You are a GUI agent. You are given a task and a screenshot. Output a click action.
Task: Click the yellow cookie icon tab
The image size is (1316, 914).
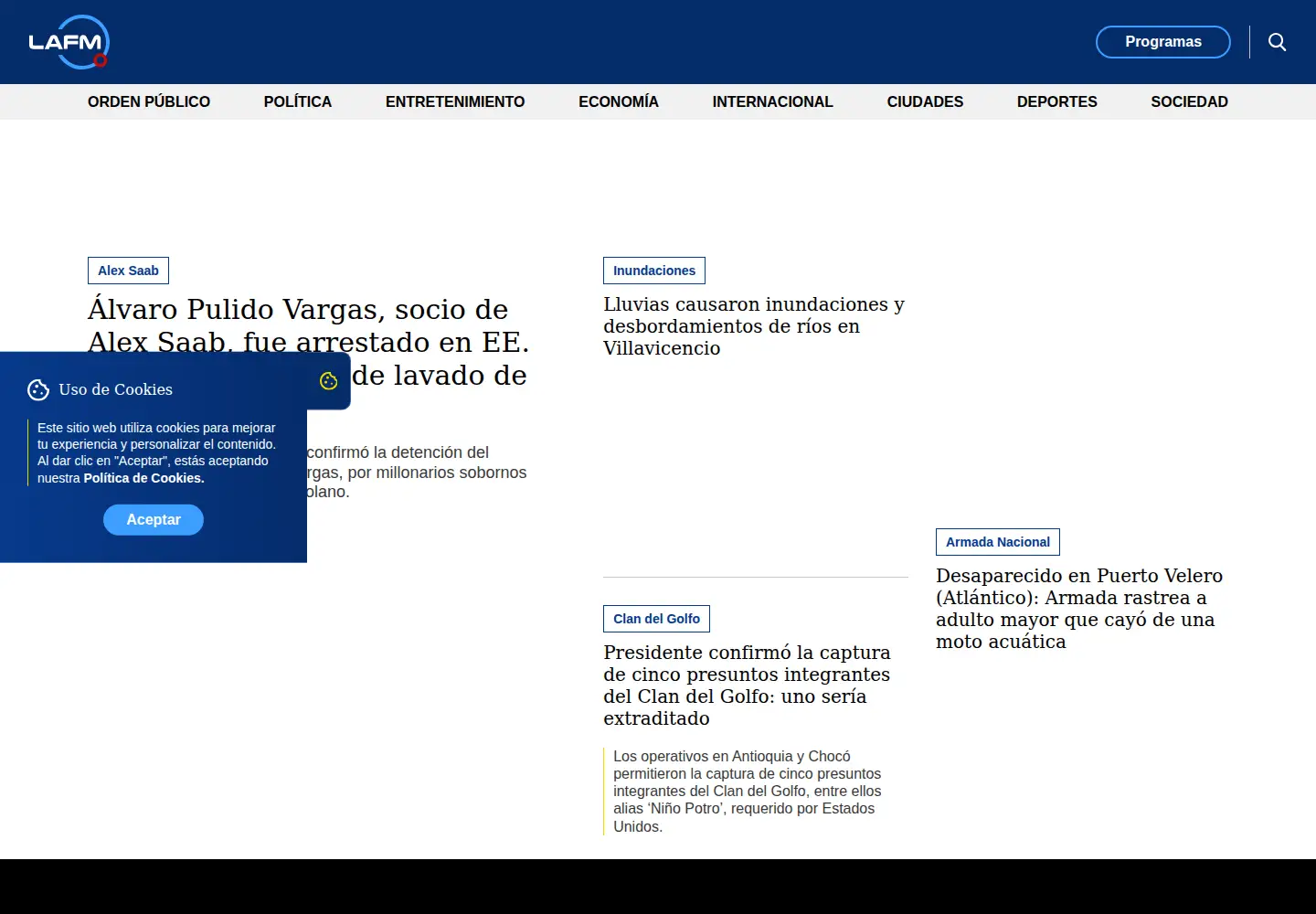tap(329, 381)
